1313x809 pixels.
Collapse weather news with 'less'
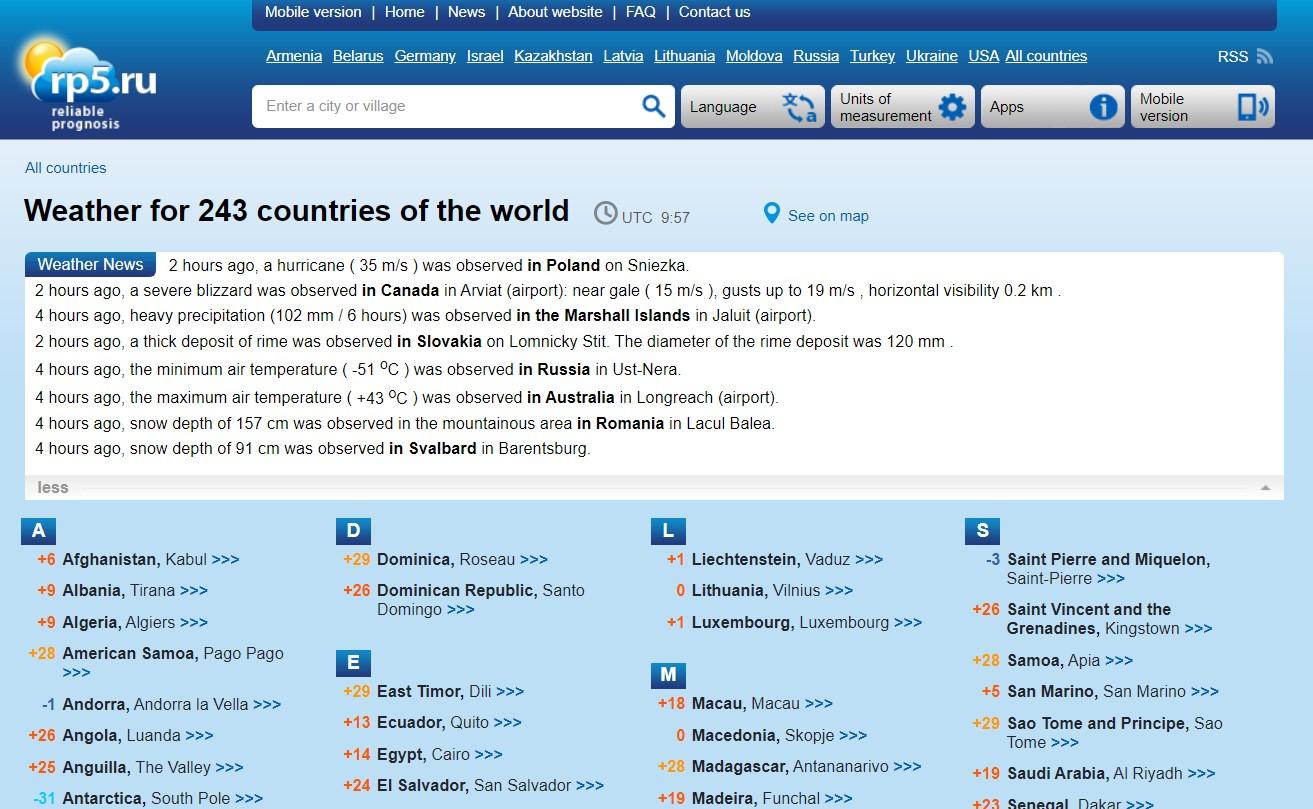[53, 487]
